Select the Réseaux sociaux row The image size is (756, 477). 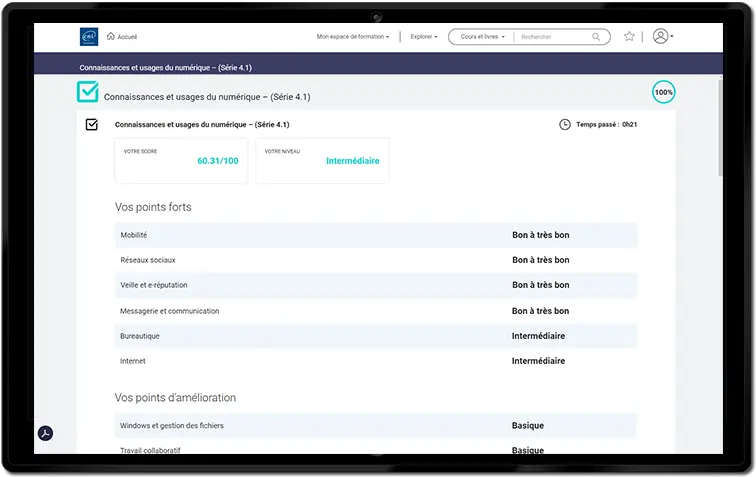[x=375, y=260]
